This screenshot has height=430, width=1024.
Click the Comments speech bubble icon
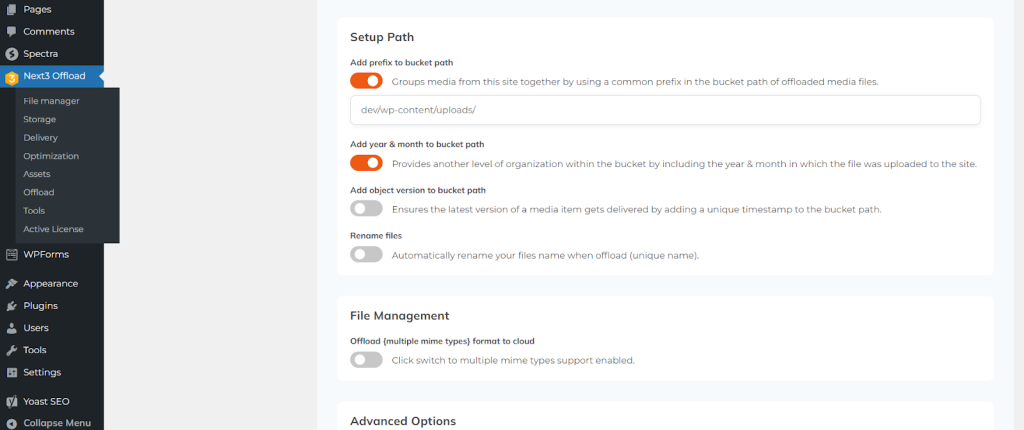tap(11, 31)
